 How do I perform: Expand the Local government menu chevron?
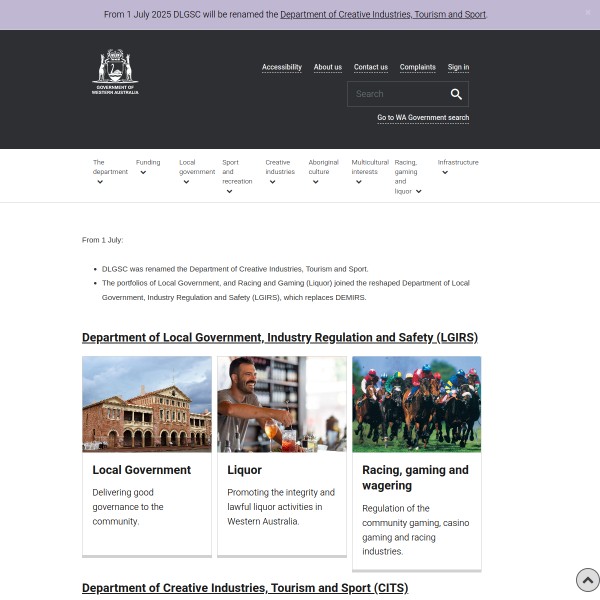186,182
